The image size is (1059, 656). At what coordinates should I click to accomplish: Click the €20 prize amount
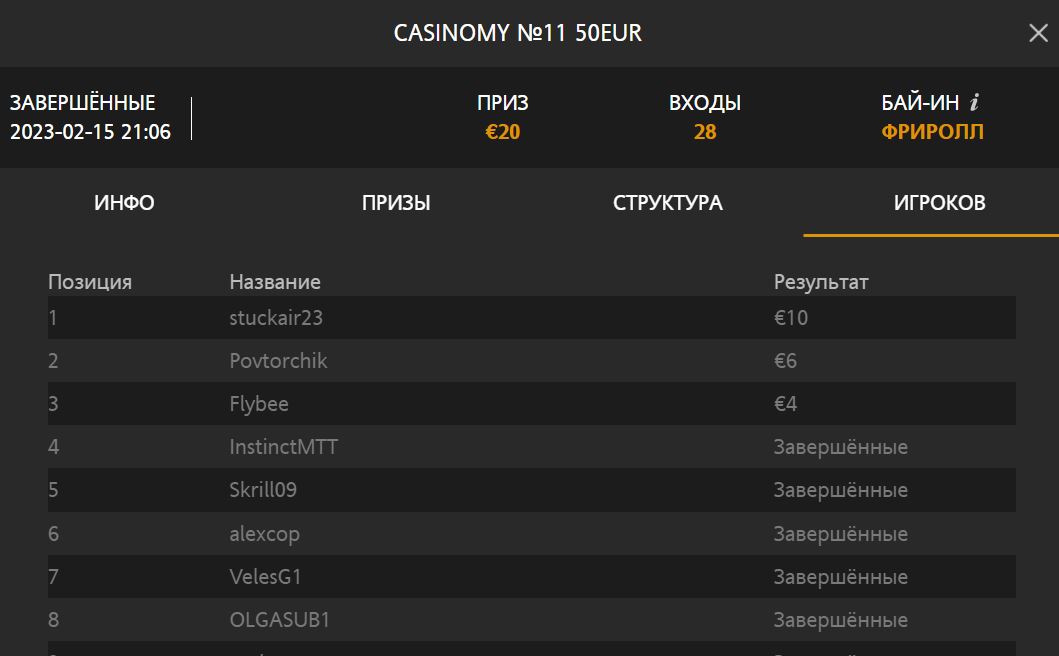click(x=502, y=132)
